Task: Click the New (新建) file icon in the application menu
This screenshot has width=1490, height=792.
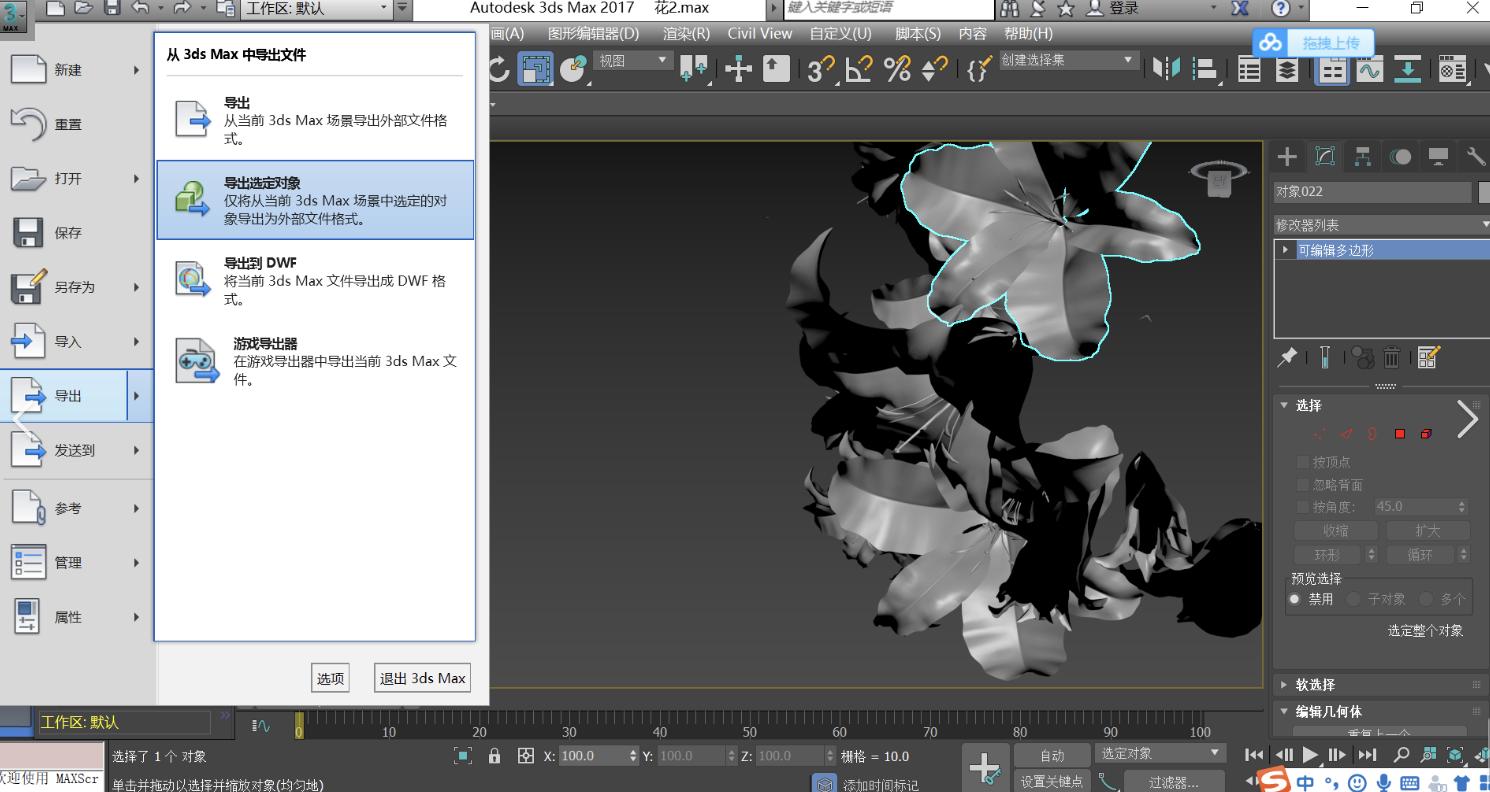Action: coord(28,70)
